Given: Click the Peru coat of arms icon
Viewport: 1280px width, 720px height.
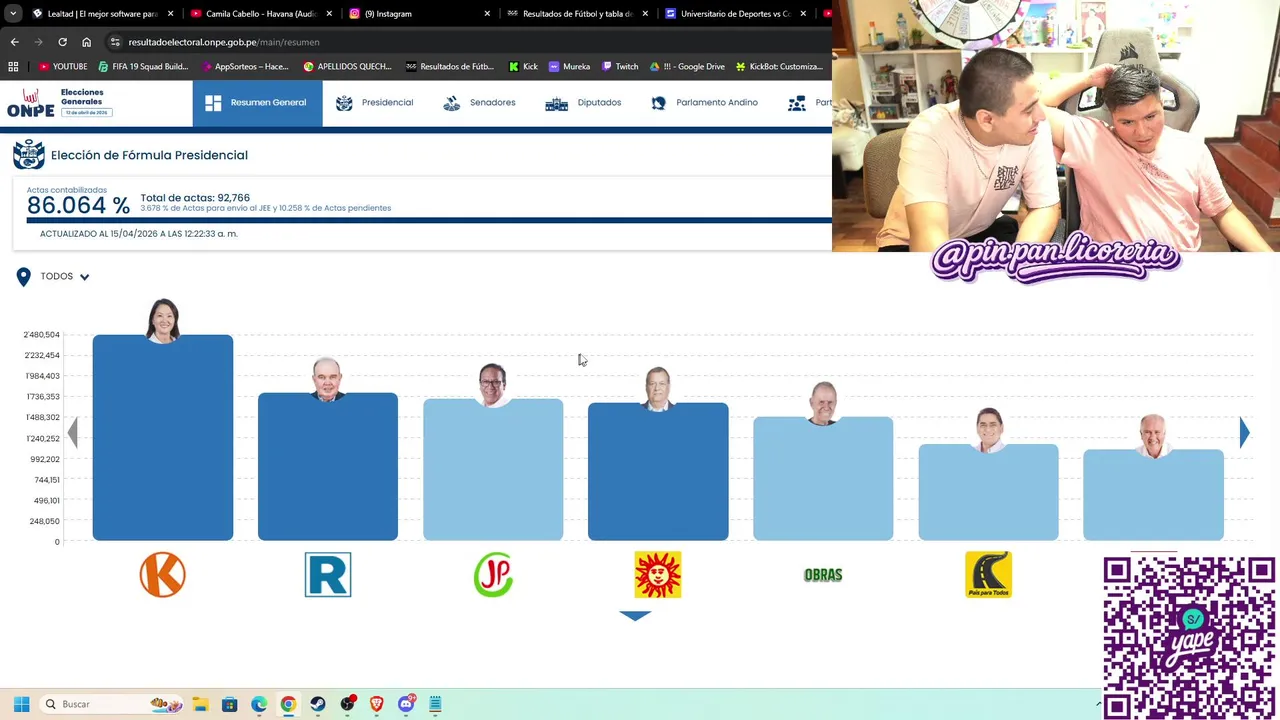Looking at the screenshot, I should coord(29,155).
